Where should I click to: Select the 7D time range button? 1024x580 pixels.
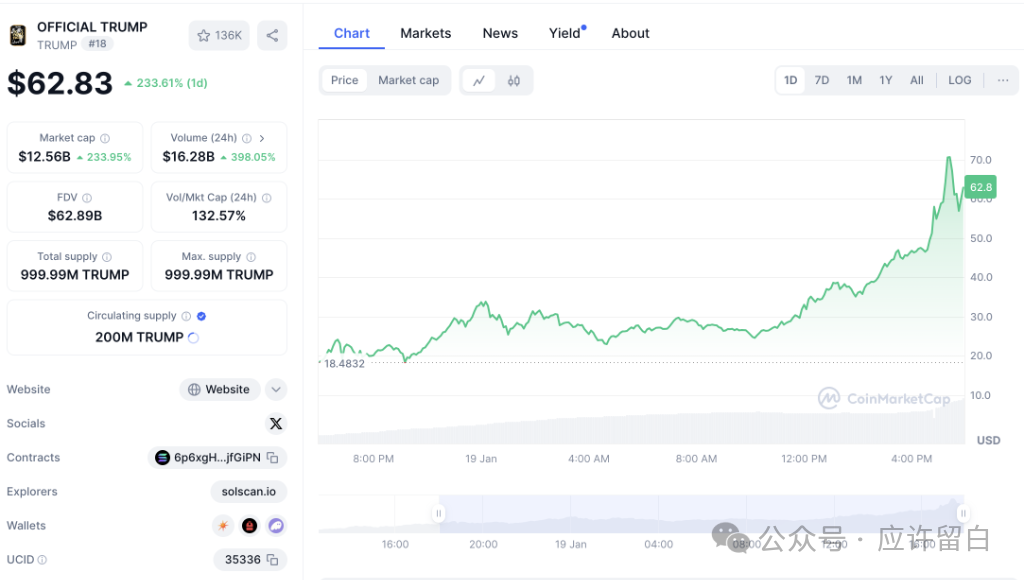(x=822, y=80)
